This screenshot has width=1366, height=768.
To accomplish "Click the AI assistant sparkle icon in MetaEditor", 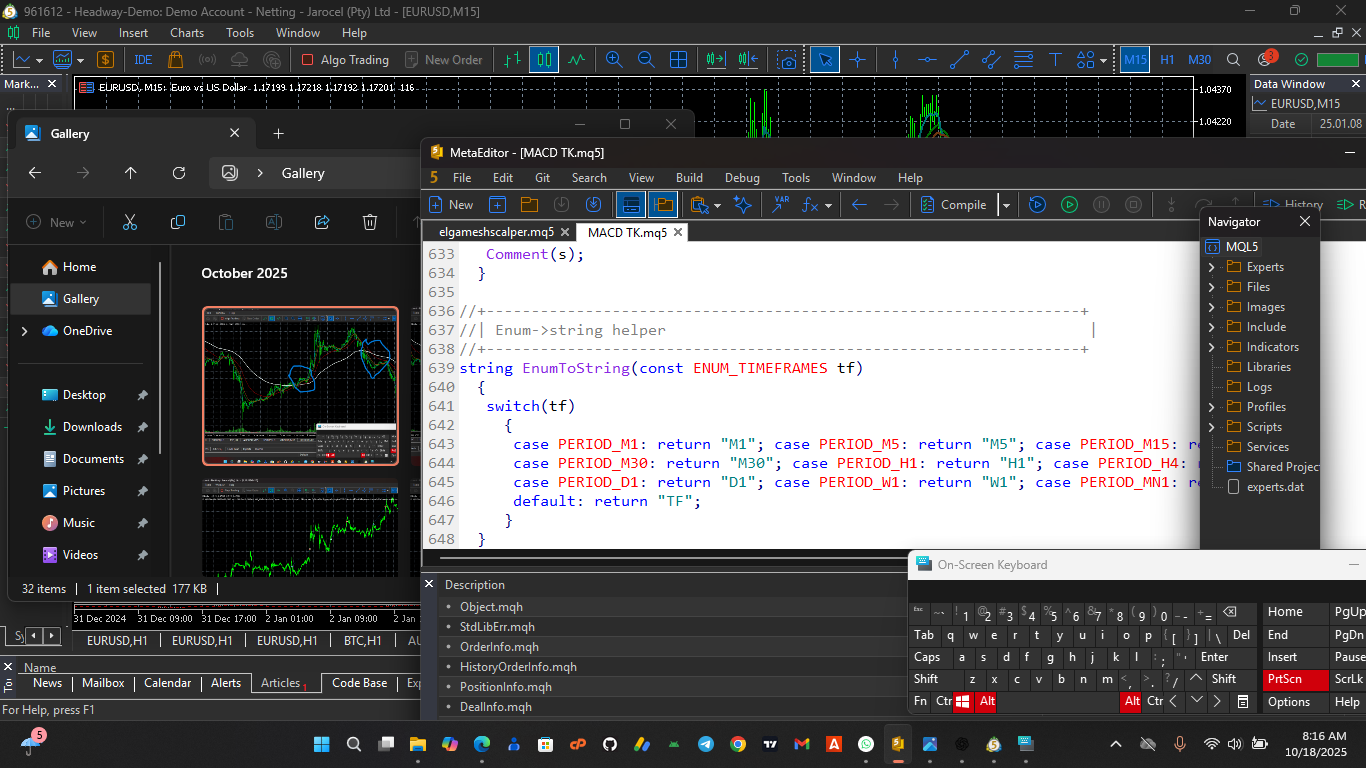I will tap(742, 205).
